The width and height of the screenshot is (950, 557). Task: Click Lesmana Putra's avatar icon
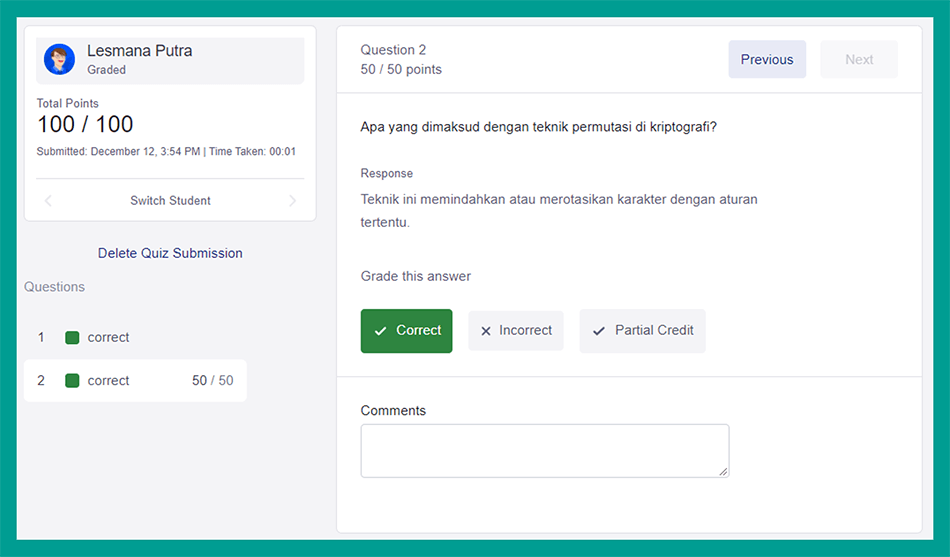pos(60,60)
